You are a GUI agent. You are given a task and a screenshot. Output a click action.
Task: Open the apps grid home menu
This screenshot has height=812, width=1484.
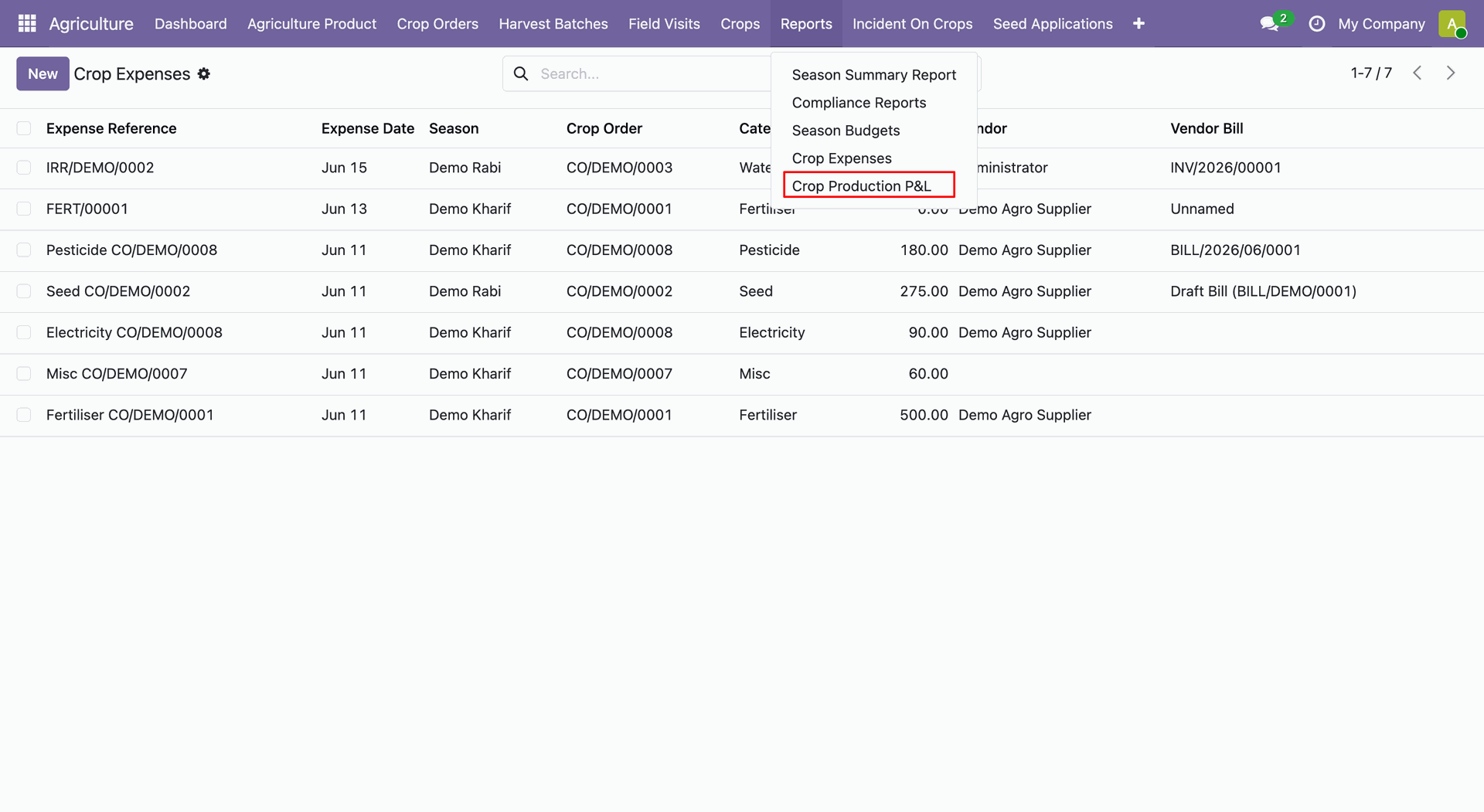[27, 24]
